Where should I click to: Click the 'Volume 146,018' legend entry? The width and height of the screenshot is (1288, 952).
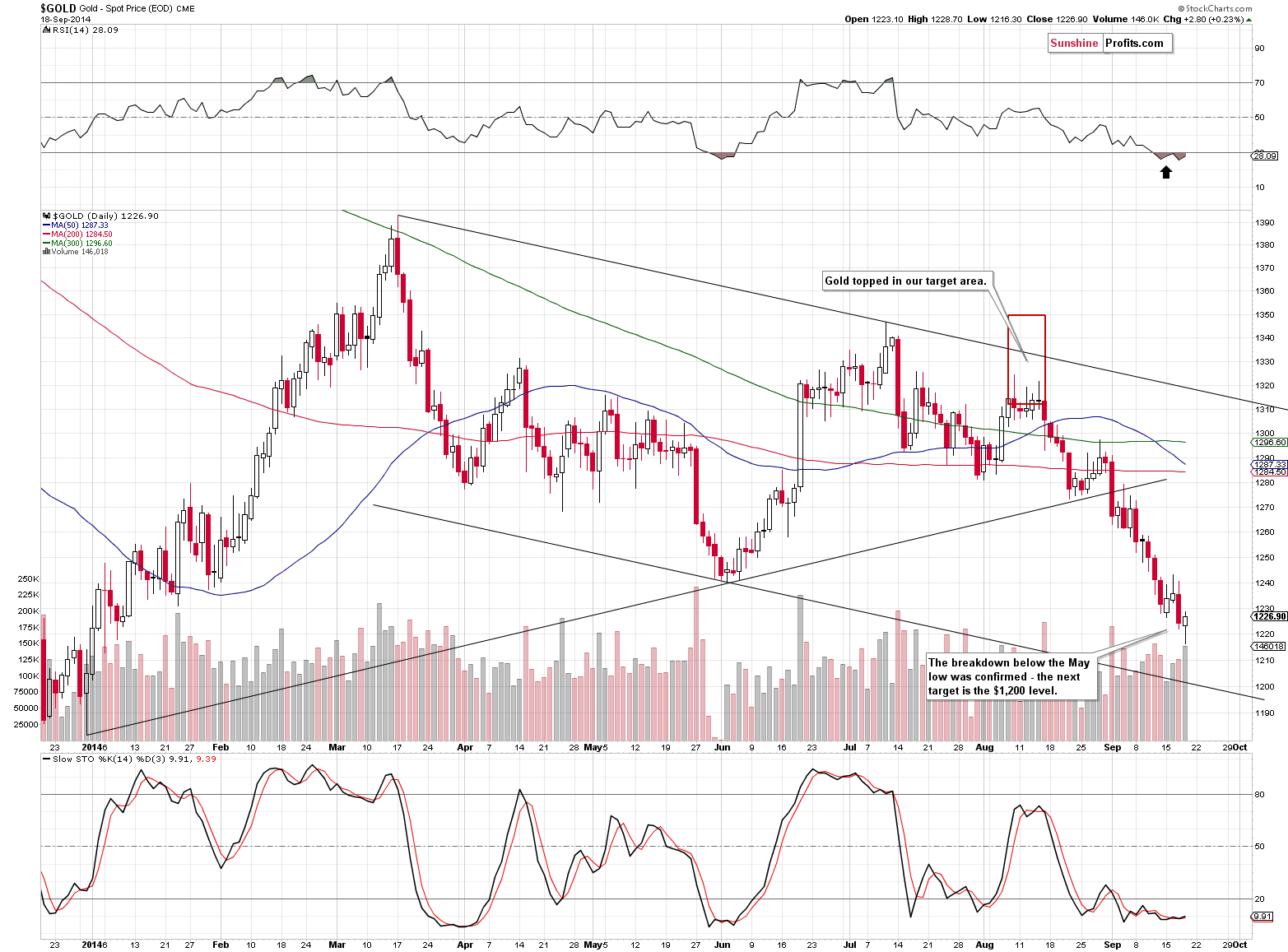(79, 252)
